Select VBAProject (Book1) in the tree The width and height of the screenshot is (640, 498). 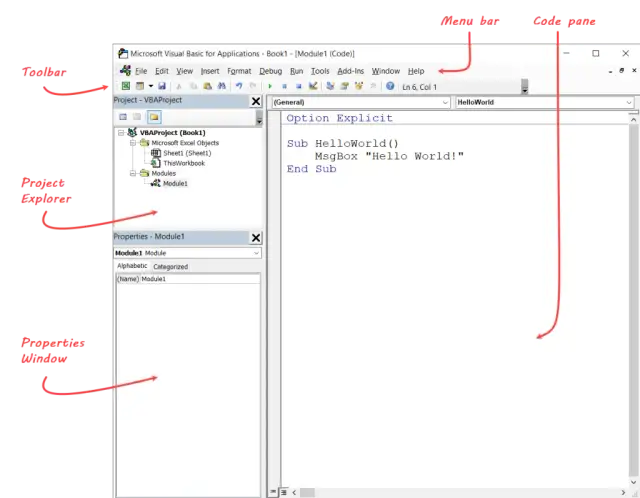point(172,133)
